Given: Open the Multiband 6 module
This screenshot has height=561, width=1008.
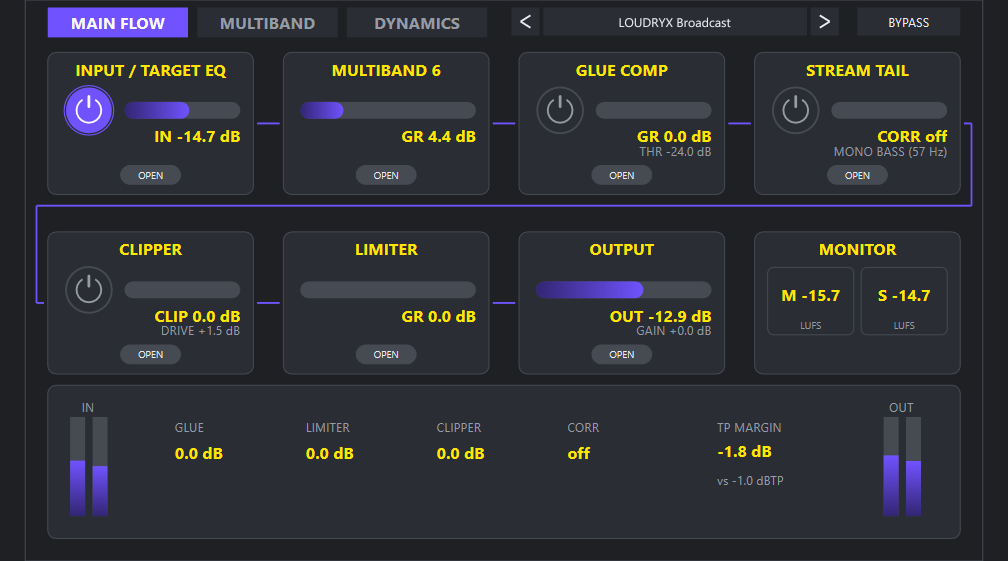Looking at the screenshot, I should pos(386,175).
